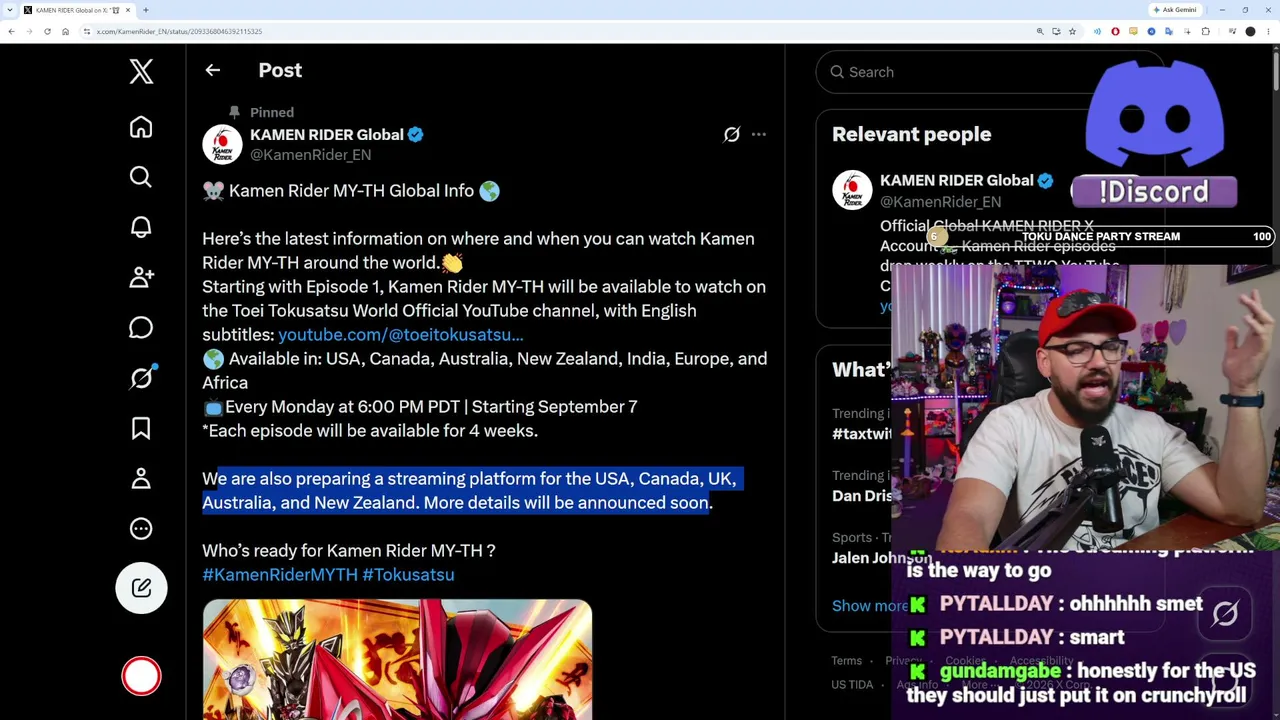
Task: Click the blue sound-wave extension icon
Action: pyautogui.click(x=1097, y=32)
